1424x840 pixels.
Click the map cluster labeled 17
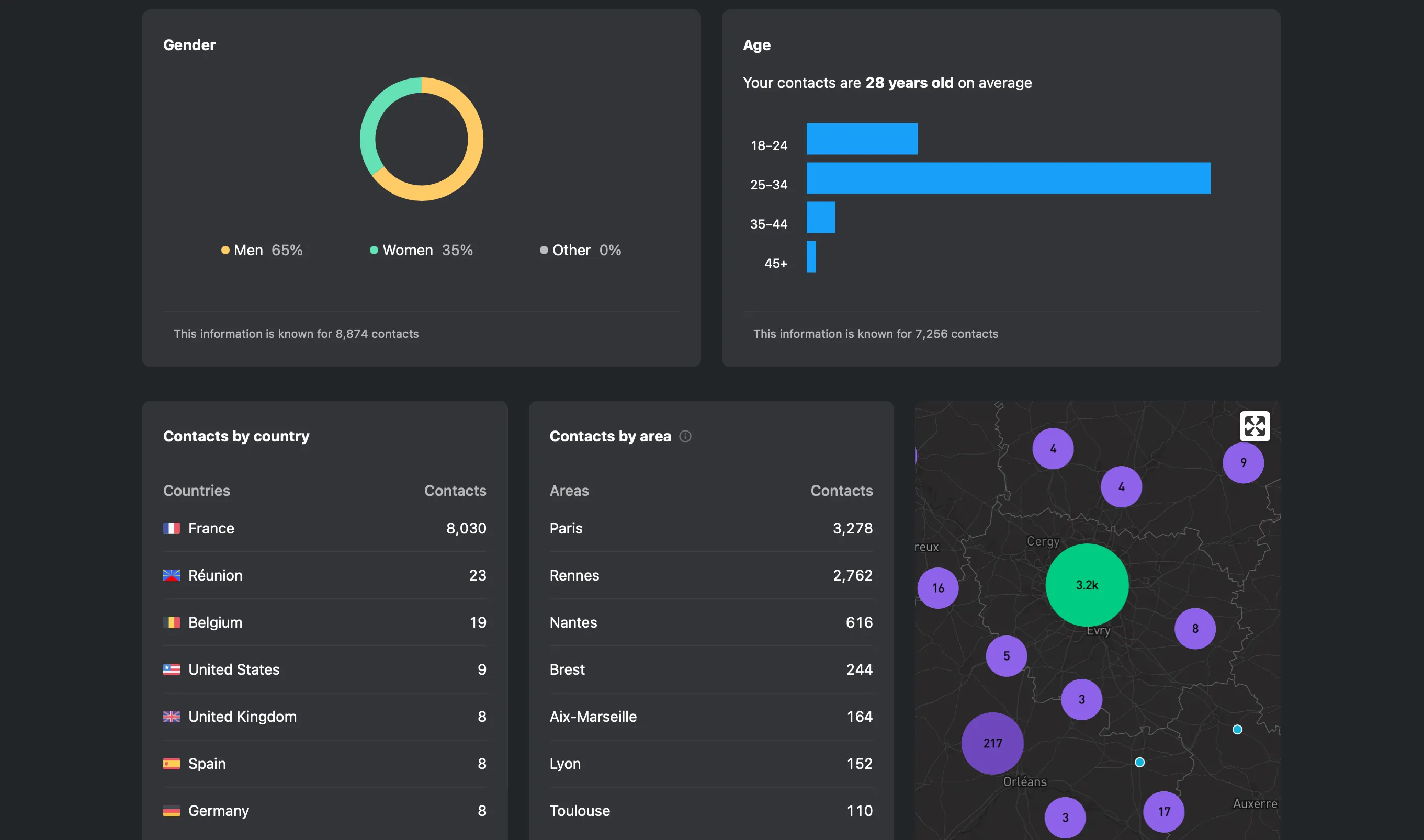[x=1163, y=812]
